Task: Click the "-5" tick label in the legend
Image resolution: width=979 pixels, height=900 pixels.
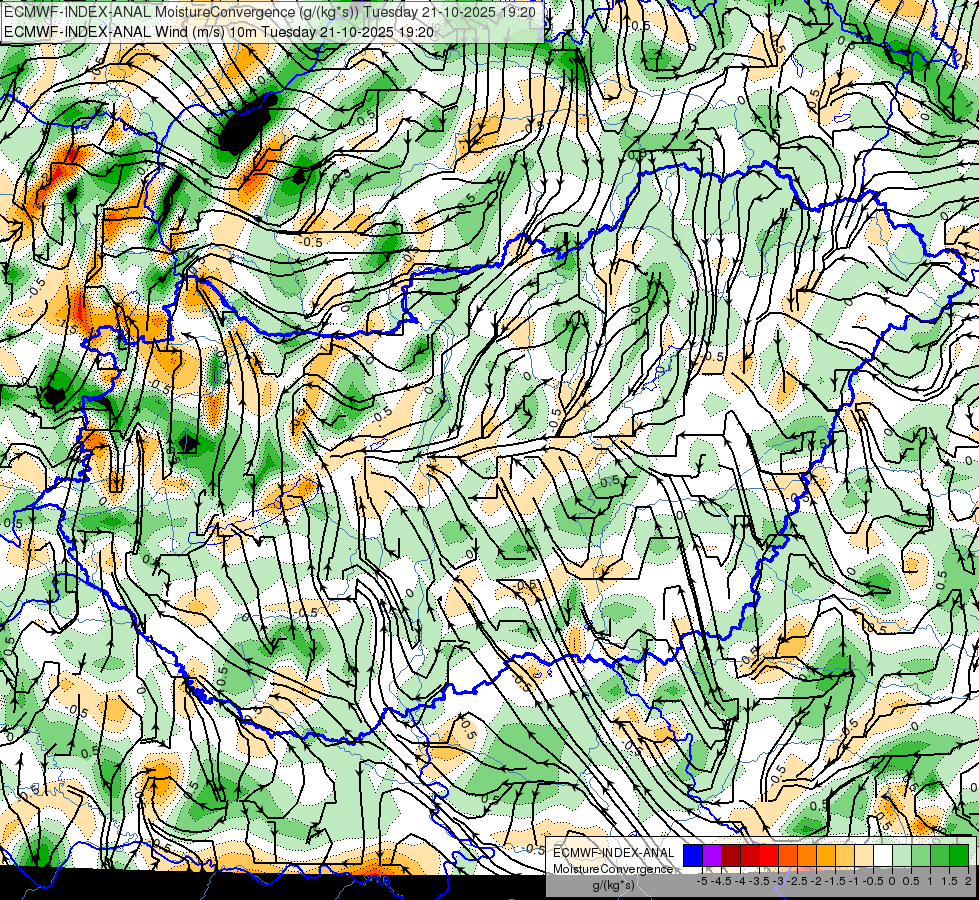Action: 702,881
